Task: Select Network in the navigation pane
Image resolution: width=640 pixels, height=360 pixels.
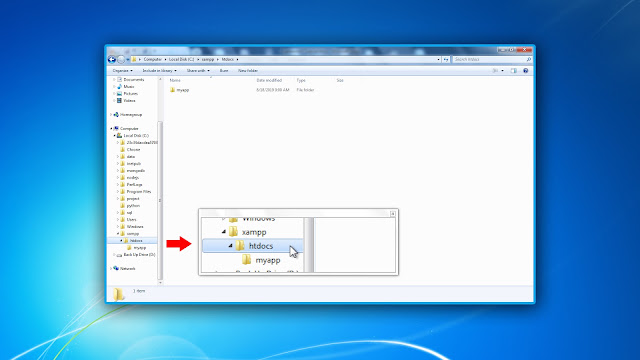Action: coord(124,269)
